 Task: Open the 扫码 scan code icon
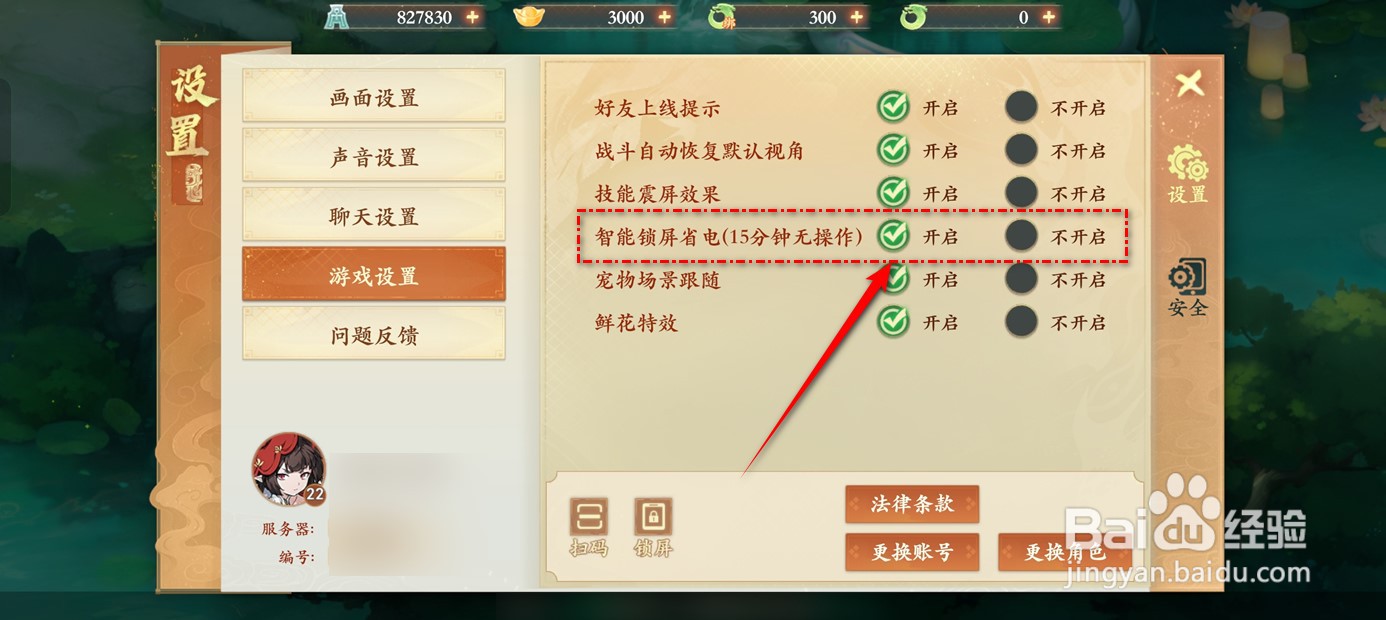coord(588,518)
